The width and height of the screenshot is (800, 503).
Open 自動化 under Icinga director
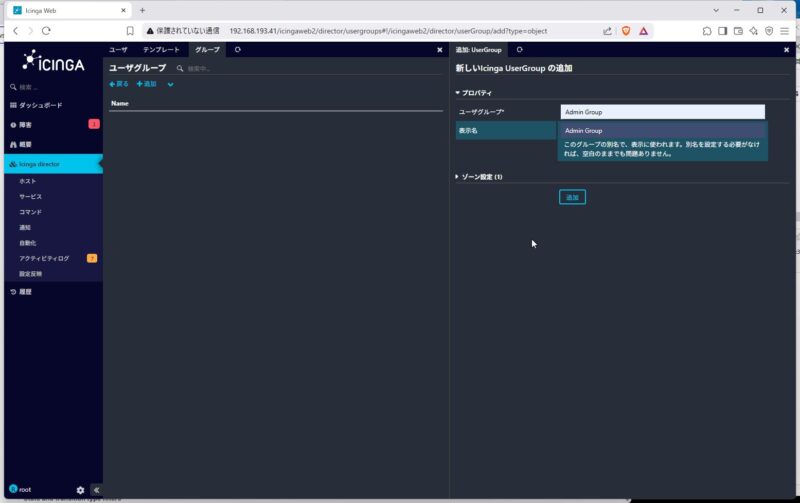(x=28, y=243)
